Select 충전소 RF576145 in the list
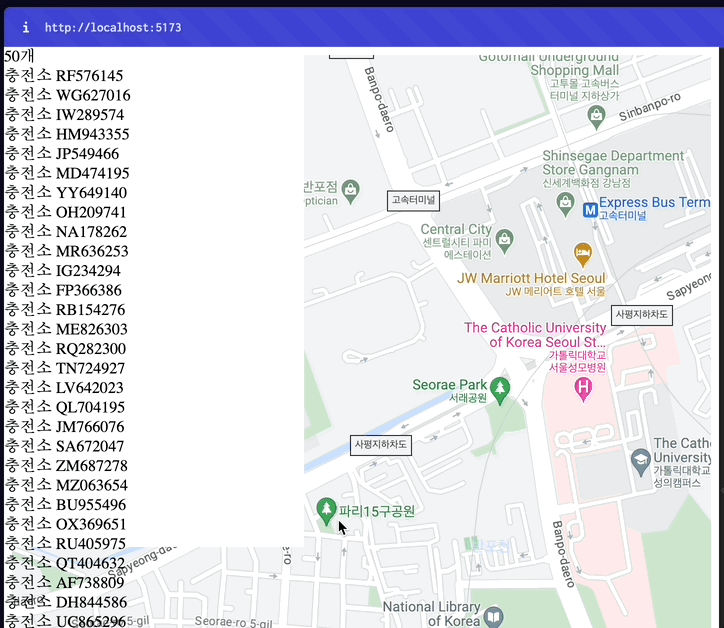 point(64,75)
